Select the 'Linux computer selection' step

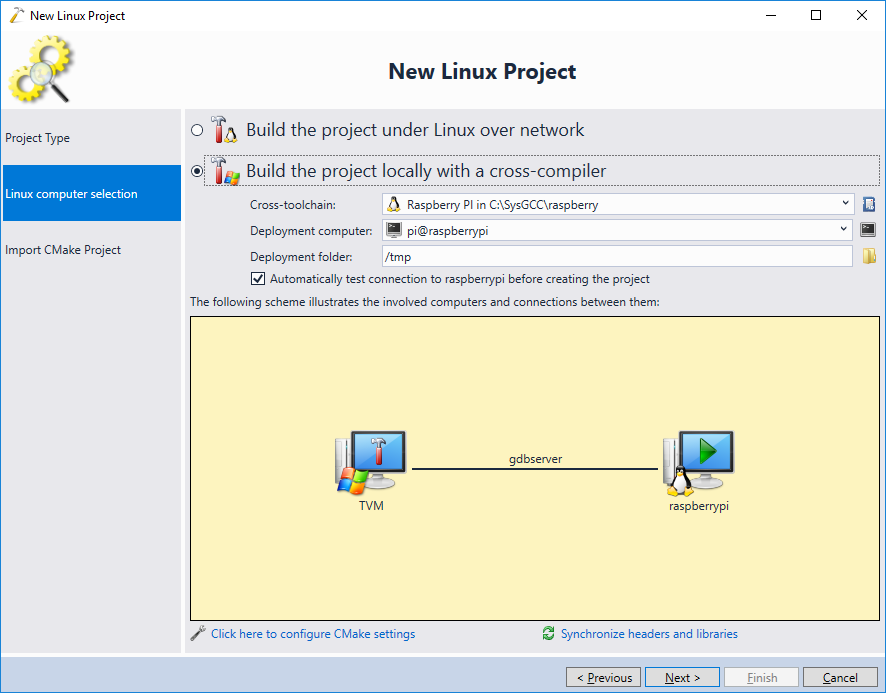click(x=92, y=193)
